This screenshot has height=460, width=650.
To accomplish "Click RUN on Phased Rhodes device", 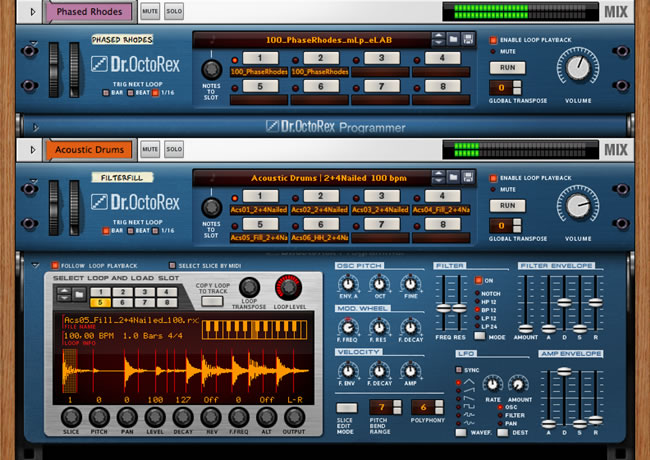I will [507, 68].
